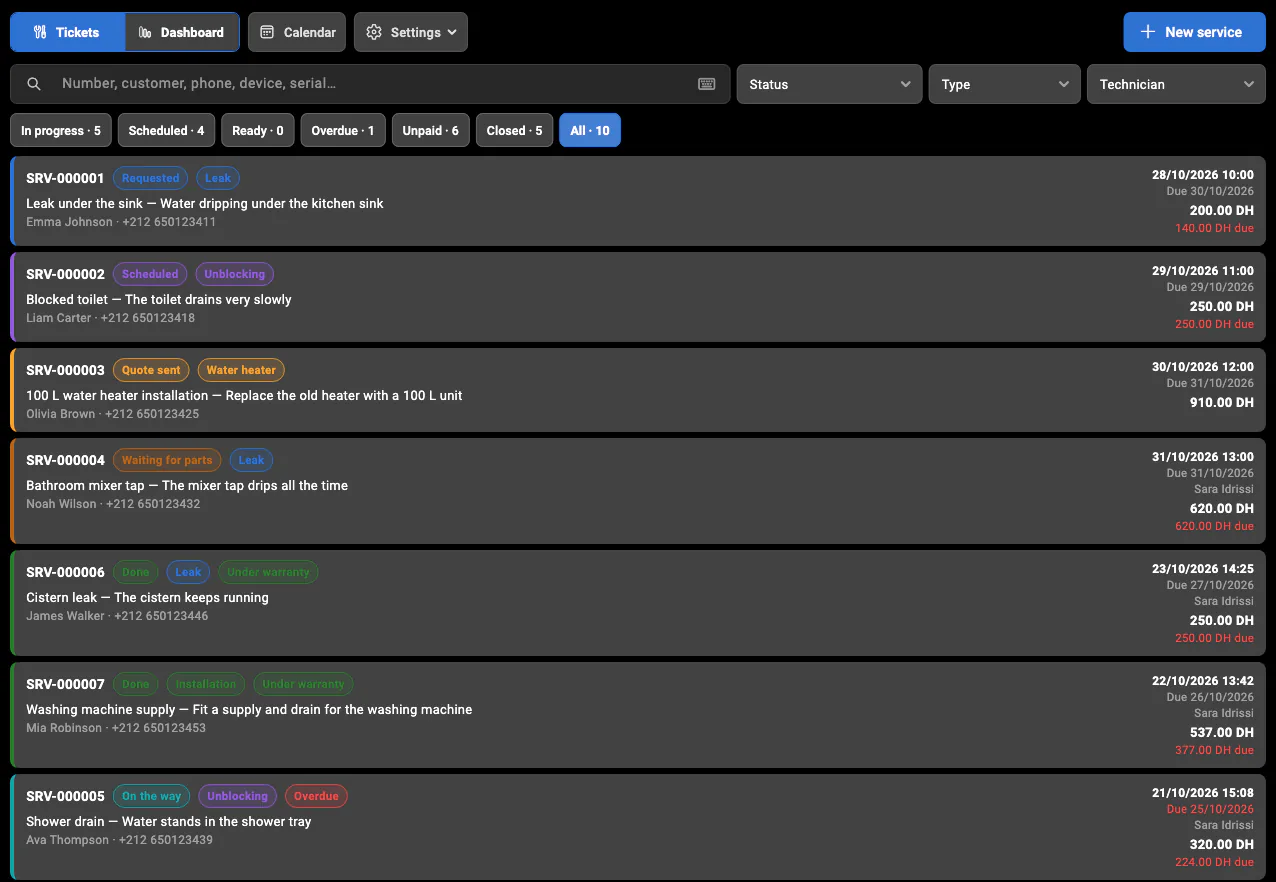Switch to the Tickets view
This screenshot has width=1276, height=882.
[67, 32]
